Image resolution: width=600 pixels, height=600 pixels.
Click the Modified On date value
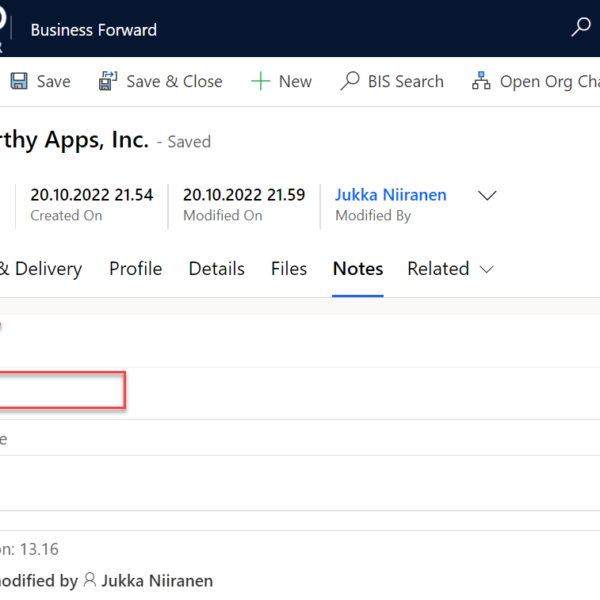(244, 195)
